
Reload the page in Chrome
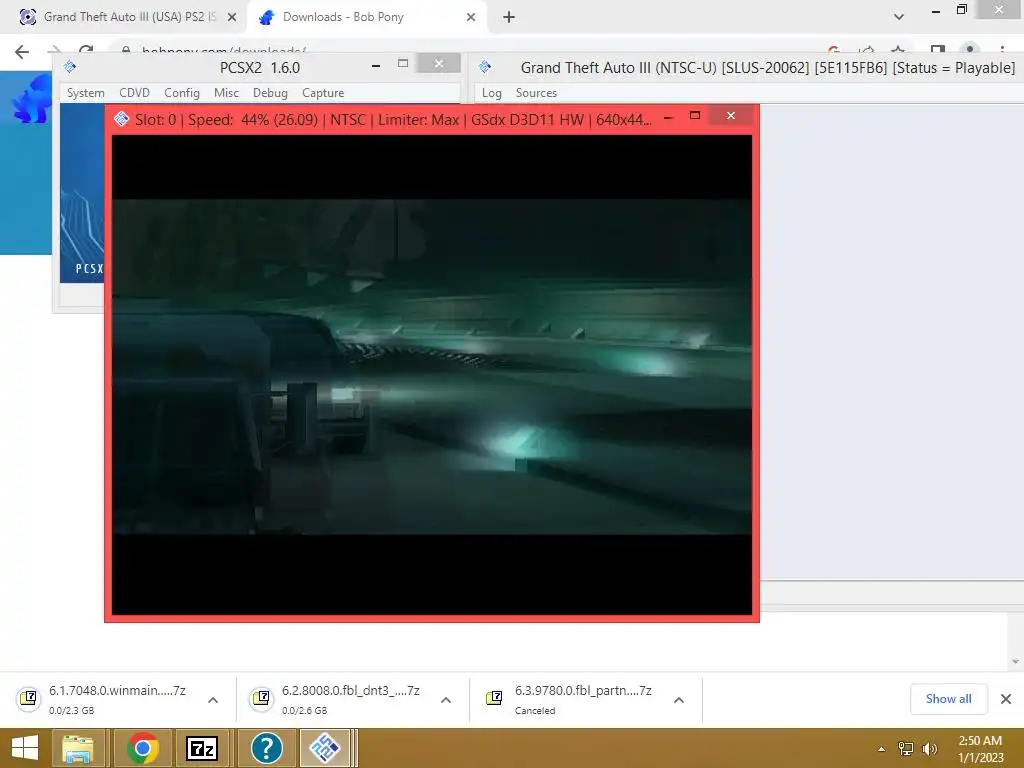pos(86,50)
